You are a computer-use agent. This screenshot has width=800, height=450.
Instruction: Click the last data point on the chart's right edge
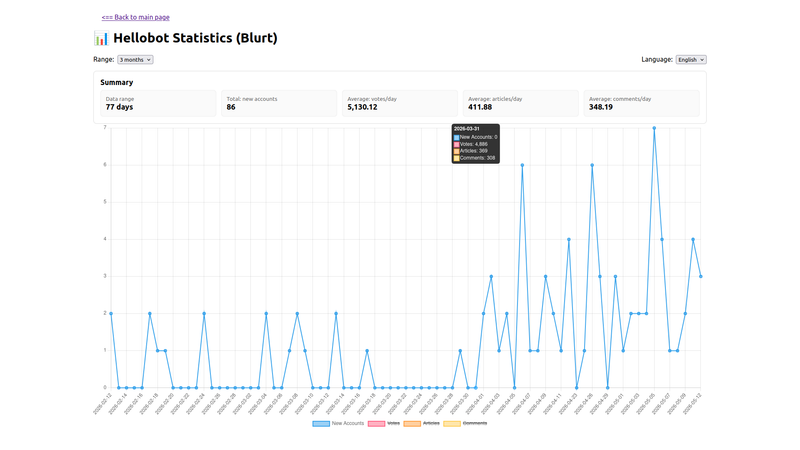click(x=701, y=277)
